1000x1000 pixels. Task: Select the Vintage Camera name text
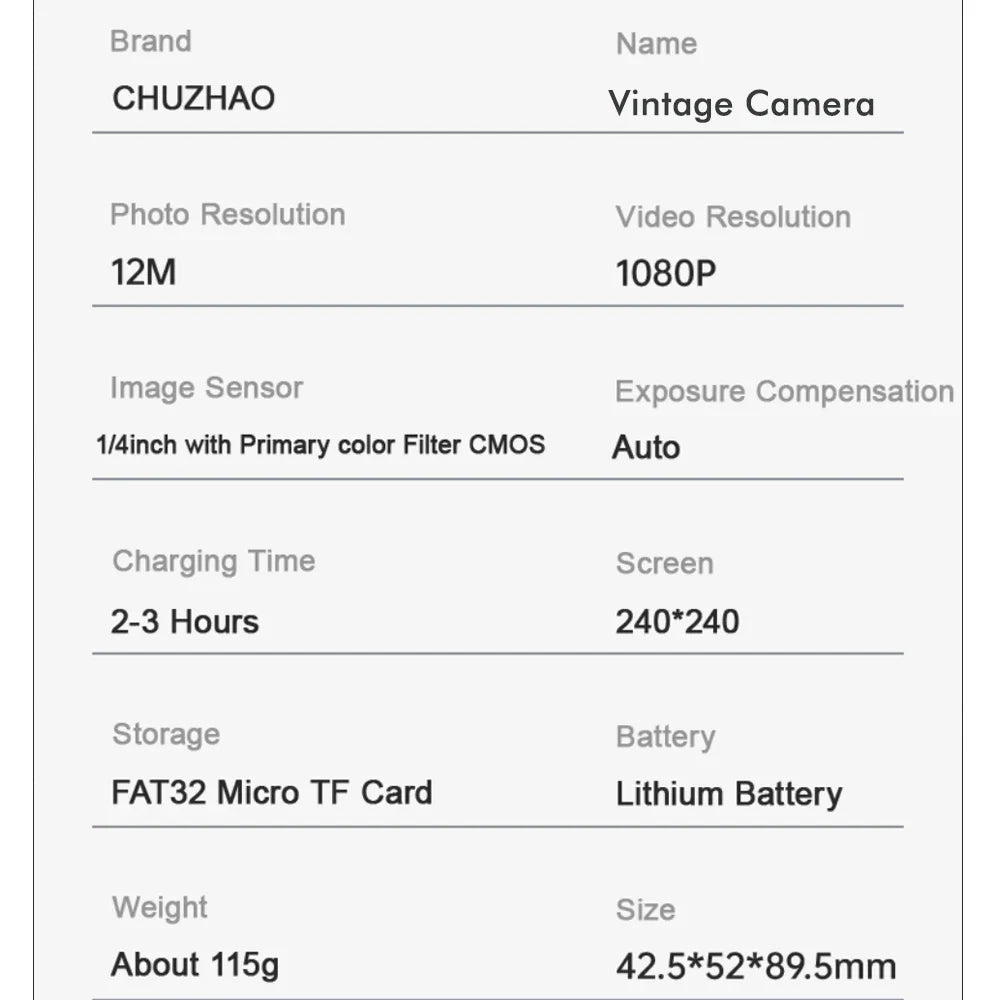[741, 104]
